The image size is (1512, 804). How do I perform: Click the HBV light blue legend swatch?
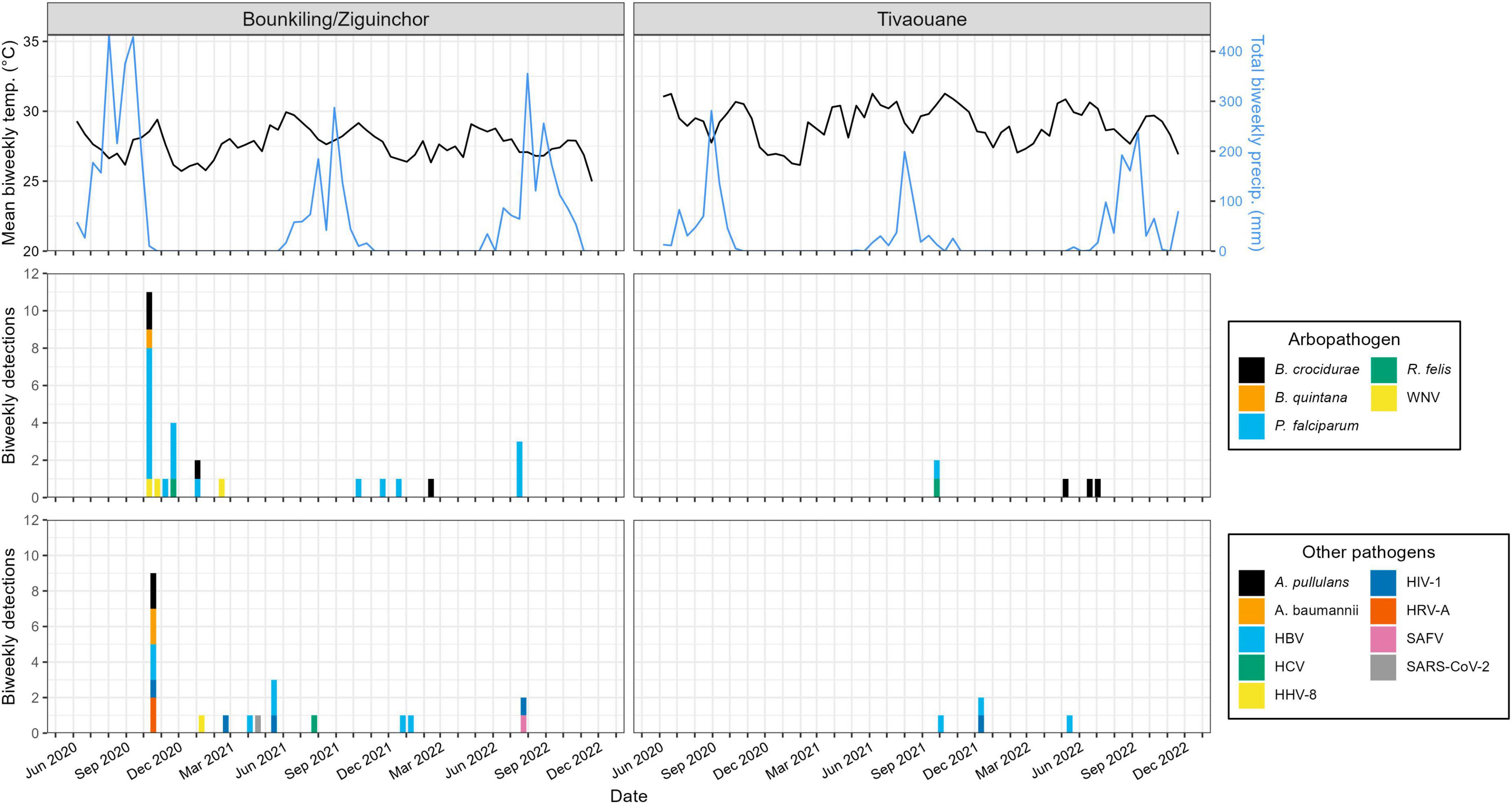(x=1251, y=639)
